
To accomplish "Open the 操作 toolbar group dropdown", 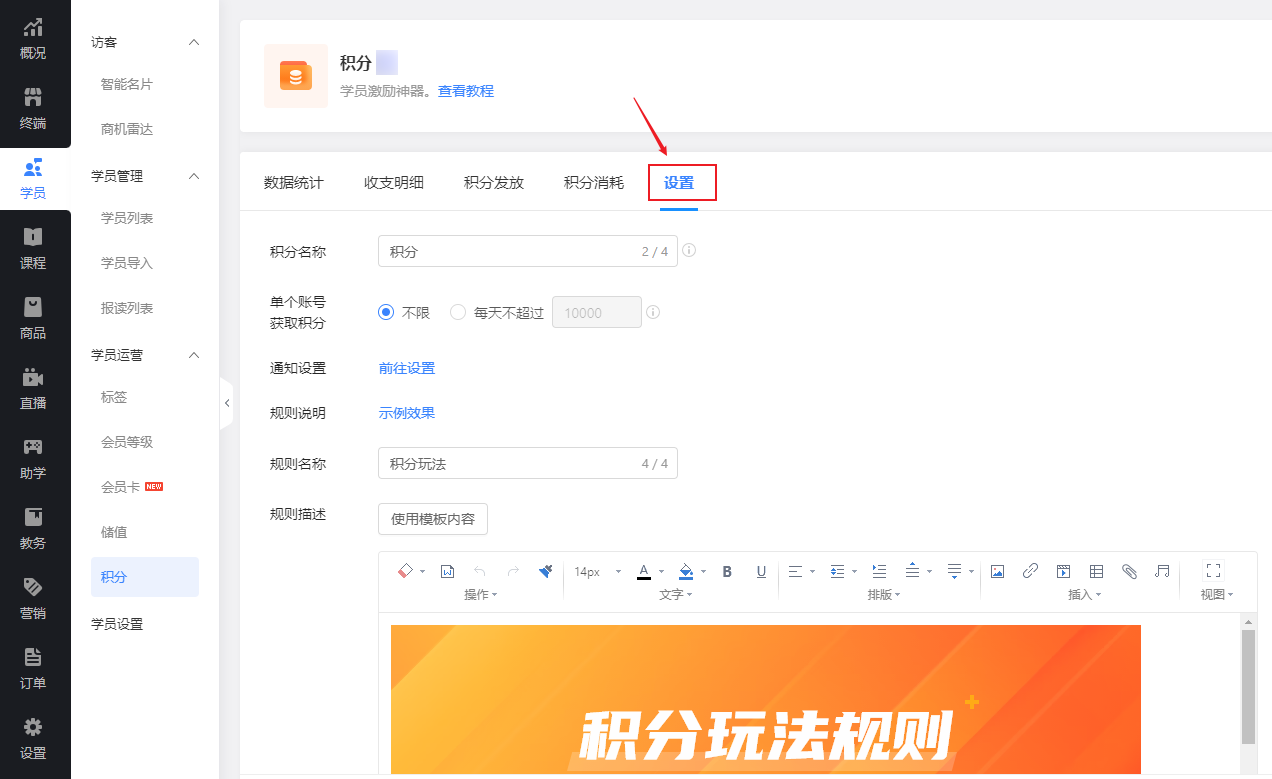I will click(x=480, y=594).
